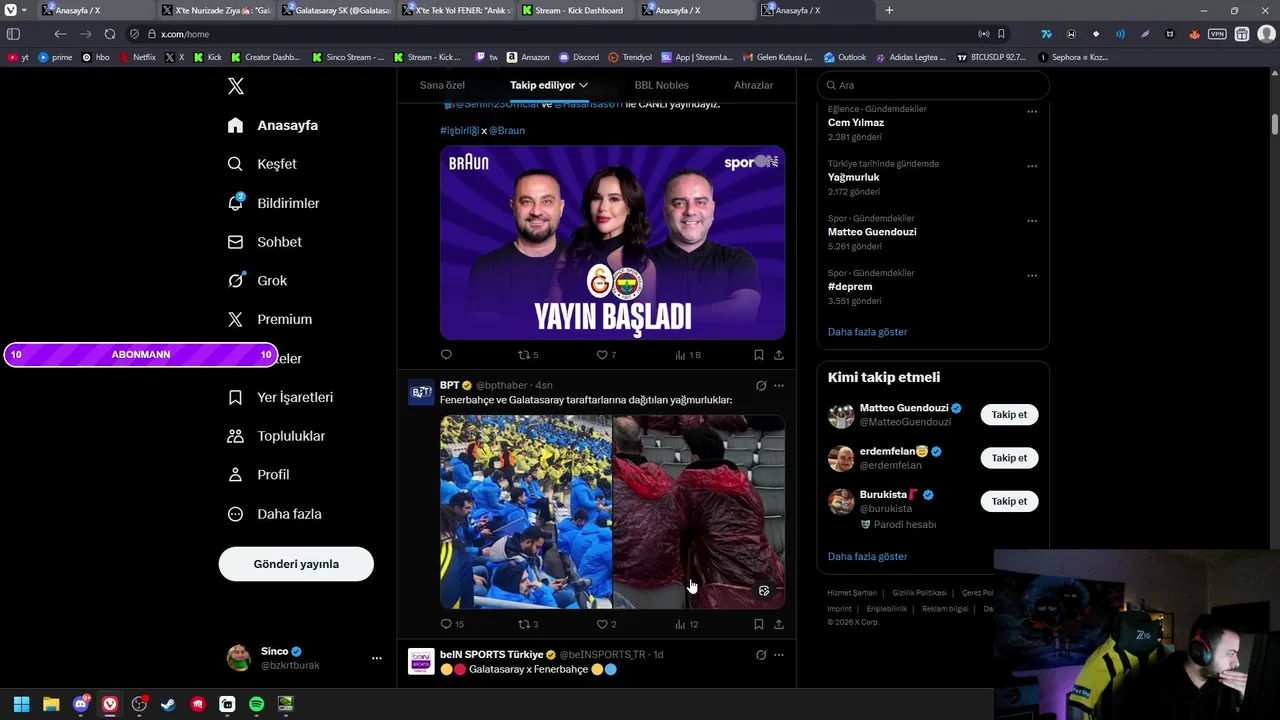Click the #işbirliği hashtag
The height and width of the screenshot is (720, 1280).
click(x=459, y=130)
